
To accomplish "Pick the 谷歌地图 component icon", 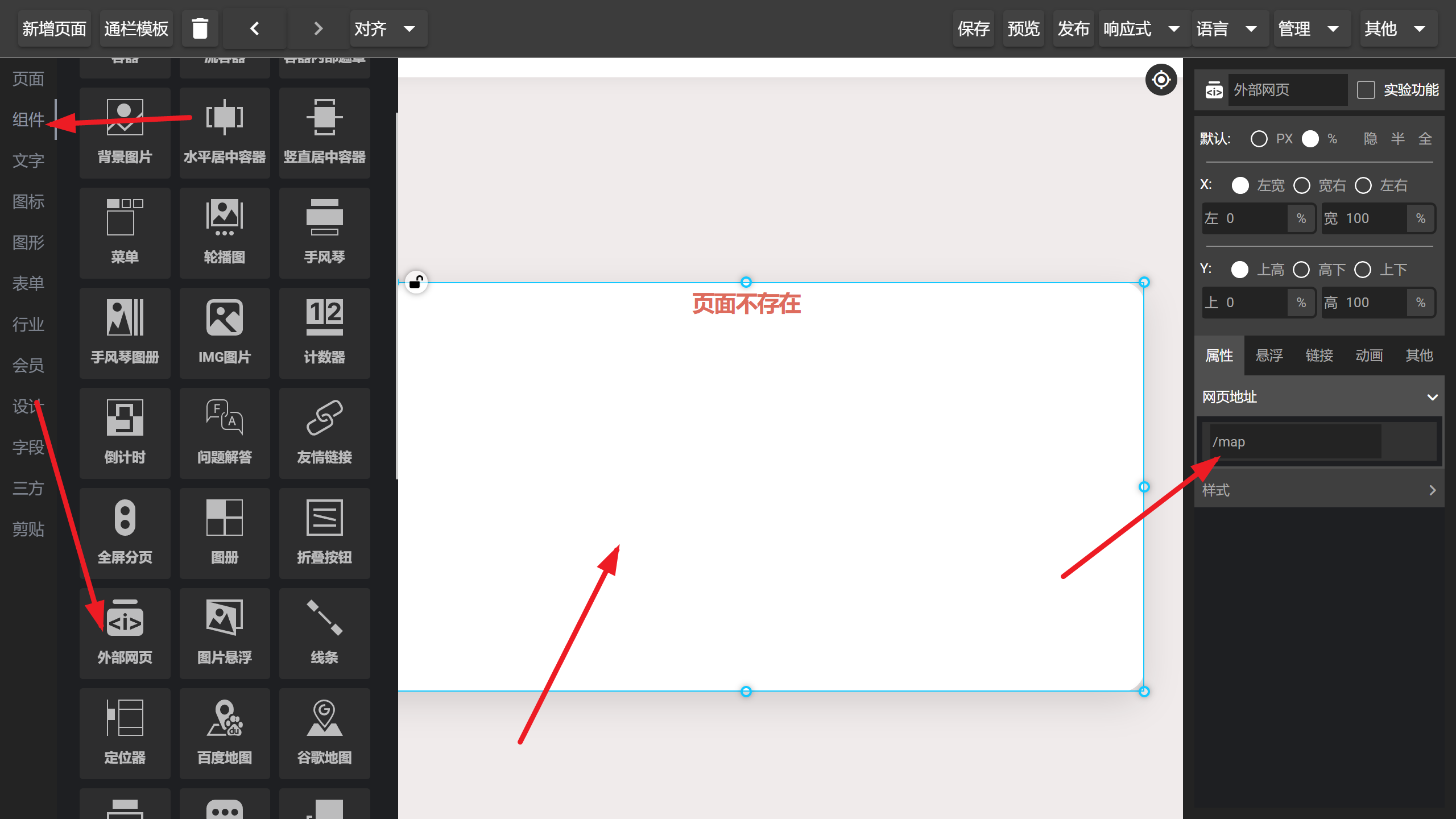I will pyautogui.click(x=324, y=733).
